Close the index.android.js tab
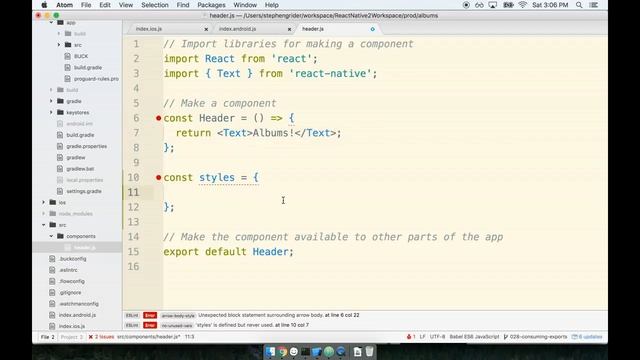The height and width of the screenshot is (360, 640). pyautogui.click(x=289, y=29)
